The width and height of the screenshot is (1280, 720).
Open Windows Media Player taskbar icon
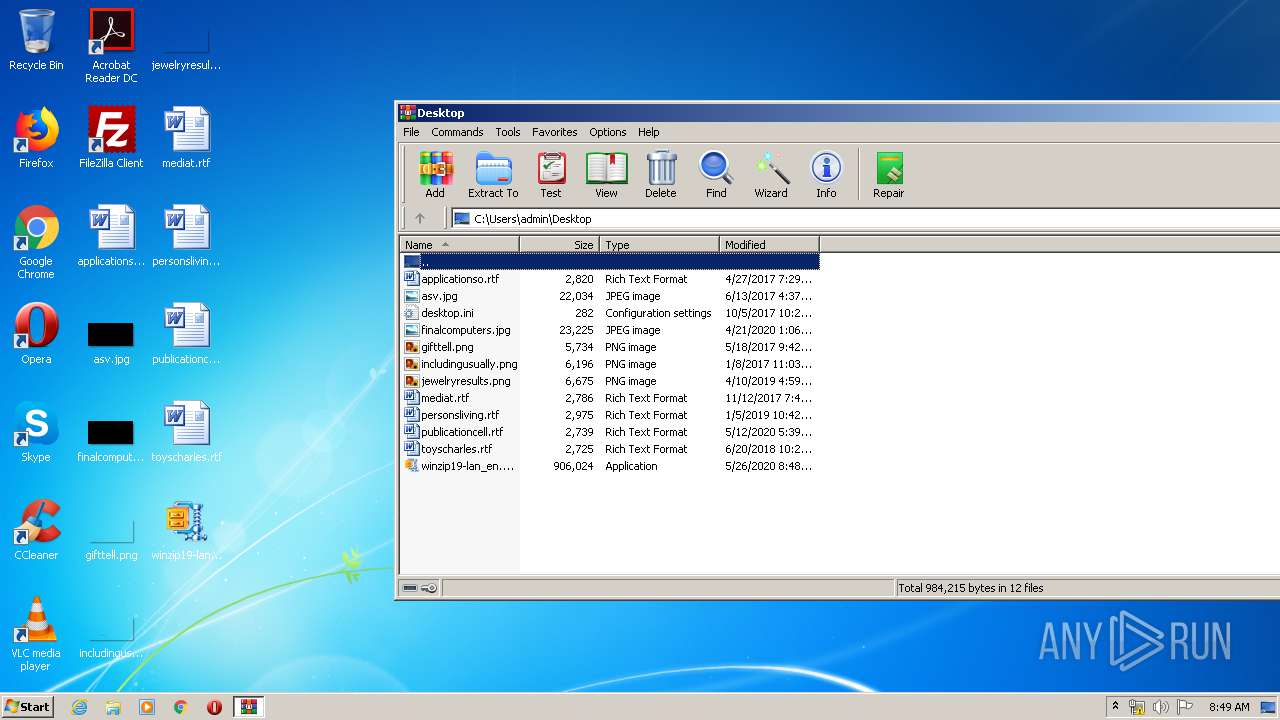pos(147,707)
